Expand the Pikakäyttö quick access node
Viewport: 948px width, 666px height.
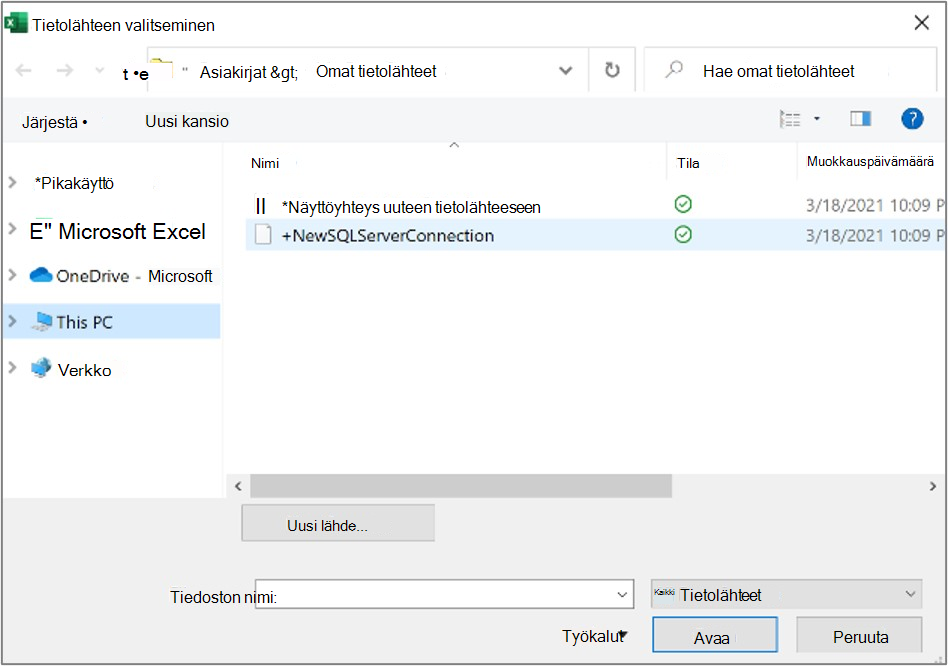click(x=12, y=183)
